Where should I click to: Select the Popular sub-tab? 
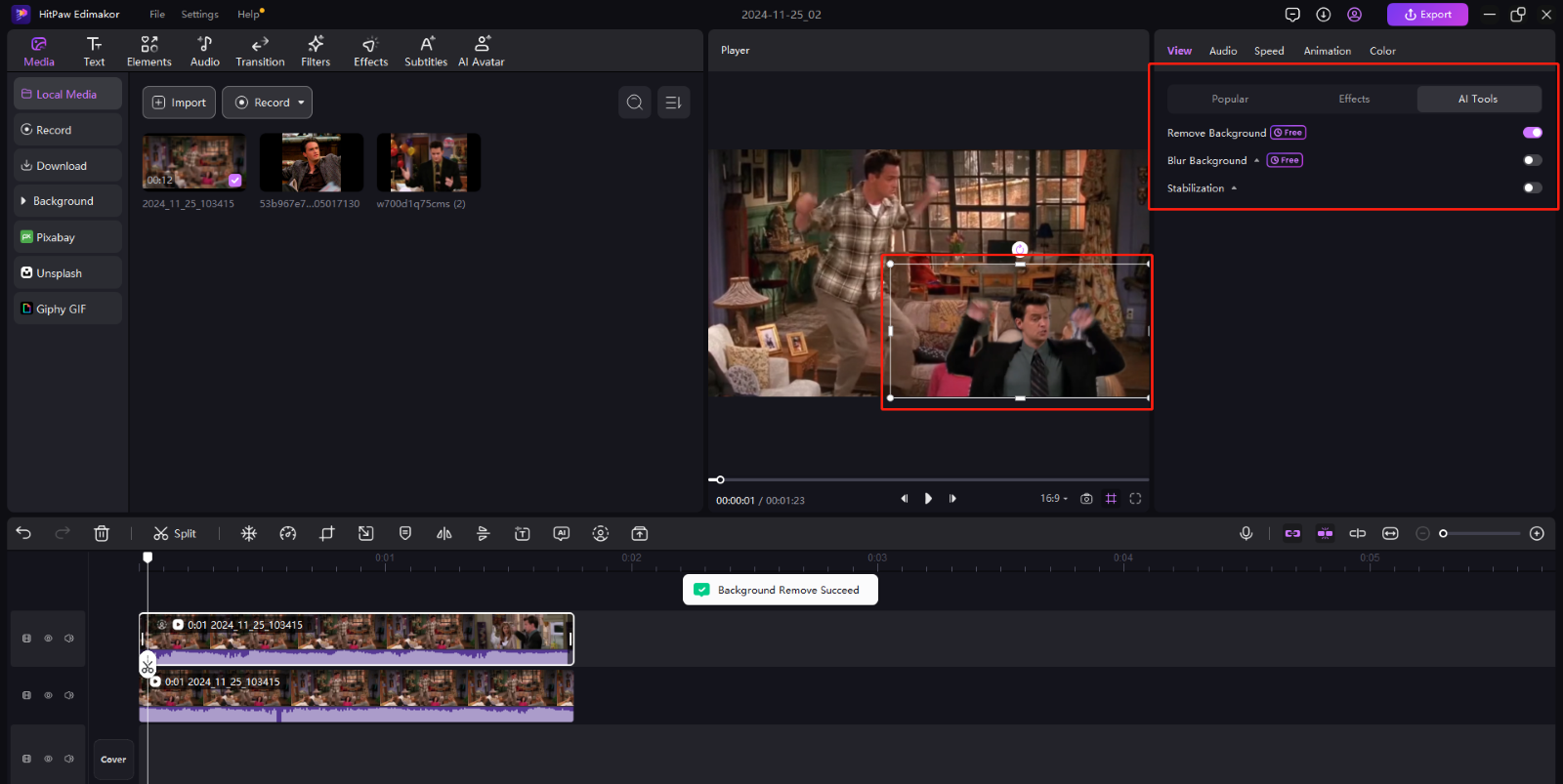pyautogui.click(x=1230, y=99)
